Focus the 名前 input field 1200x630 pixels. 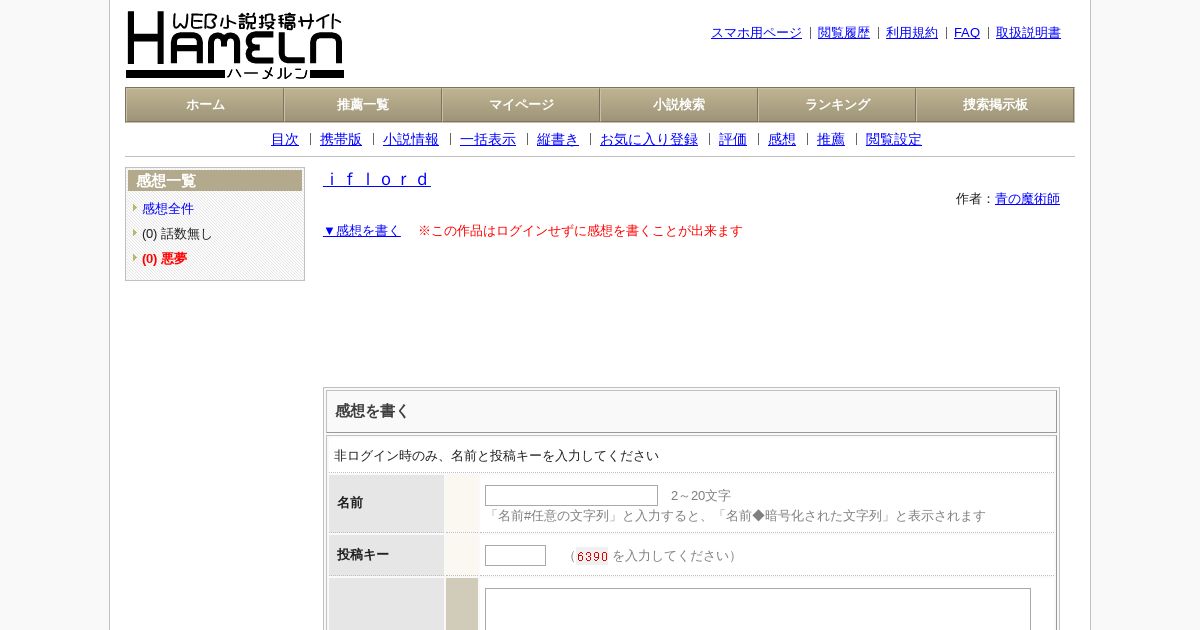[x=571, y=496]
